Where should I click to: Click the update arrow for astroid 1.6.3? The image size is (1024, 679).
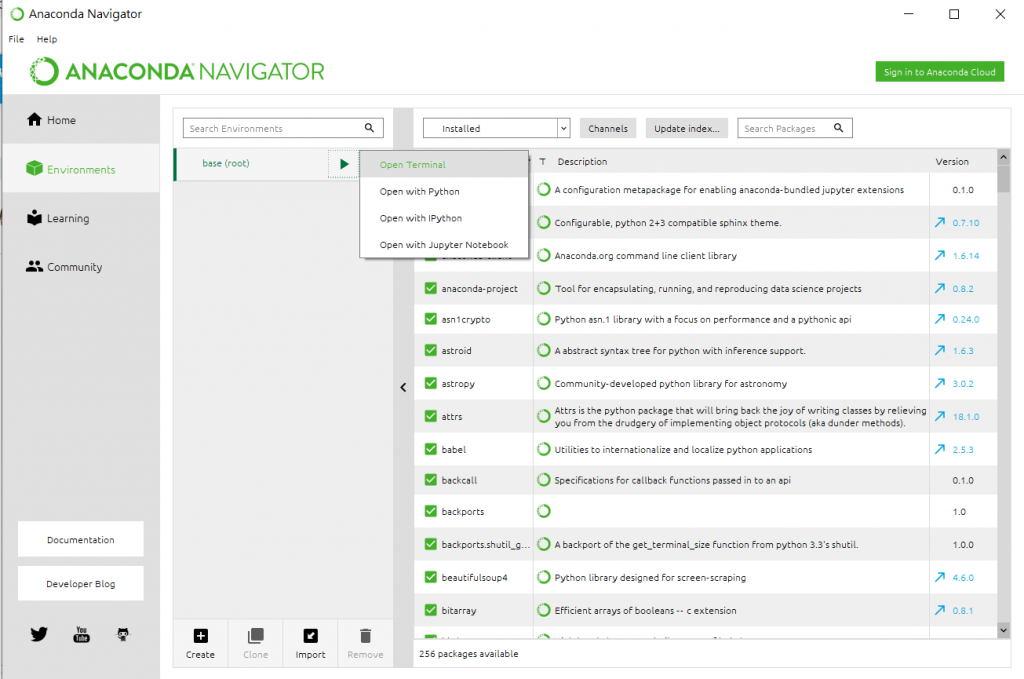[940, 351]
